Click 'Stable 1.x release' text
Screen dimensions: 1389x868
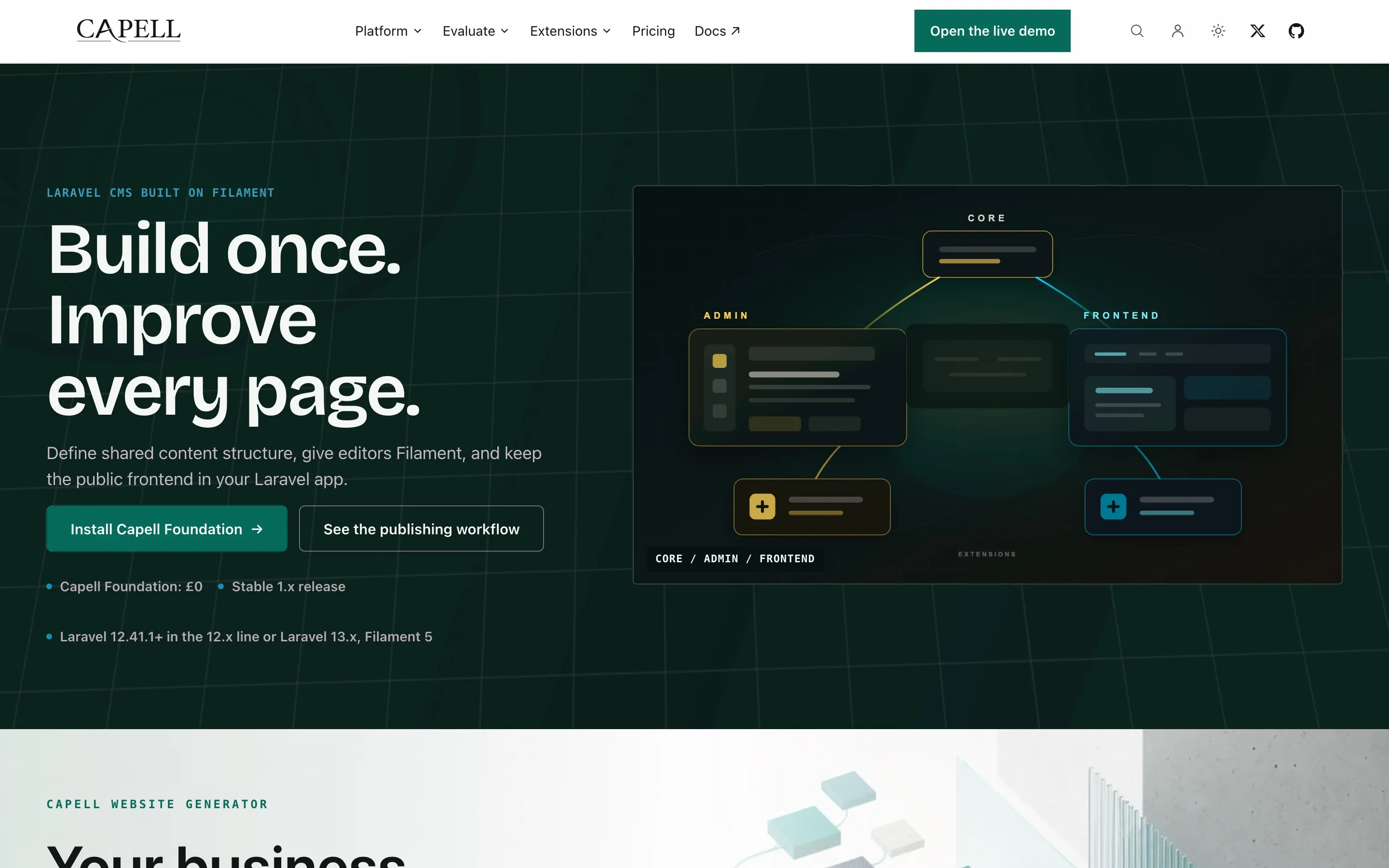pyautogui.click(x=288, y=587)
